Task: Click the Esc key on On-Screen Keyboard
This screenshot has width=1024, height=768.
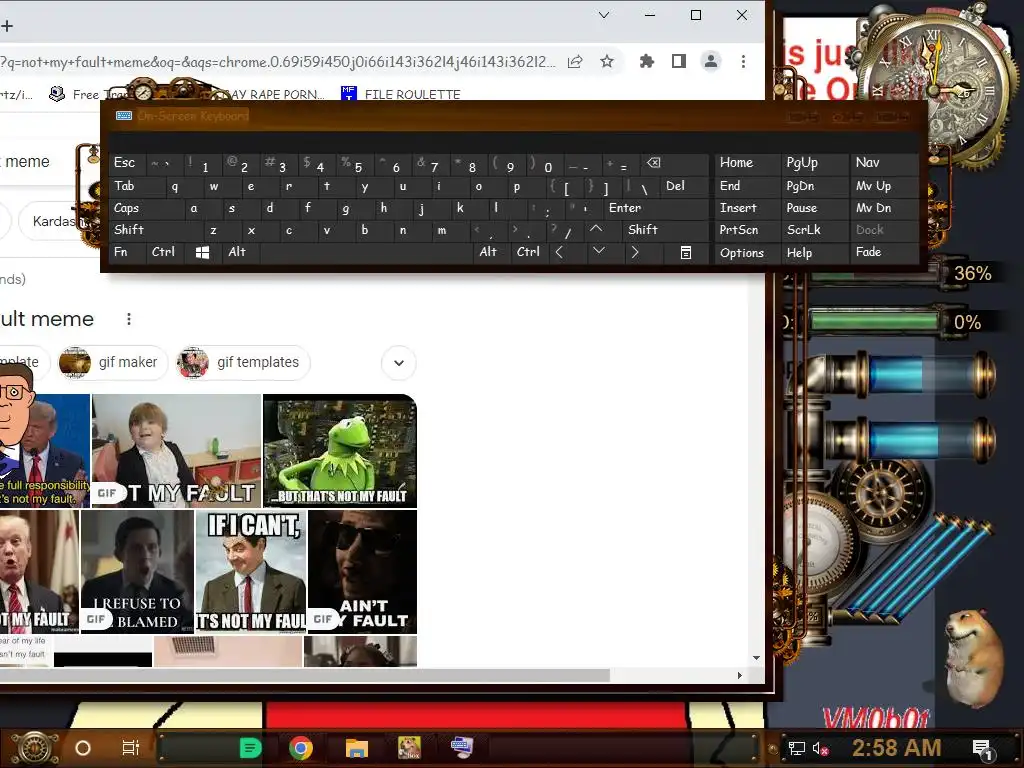Action: pyautogui.click(x=125, y=163)
